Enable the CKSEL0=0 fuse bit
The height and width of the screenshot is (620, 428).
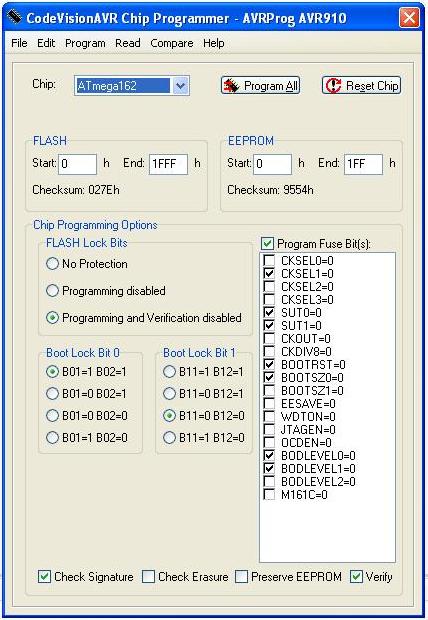pos(269,260)
